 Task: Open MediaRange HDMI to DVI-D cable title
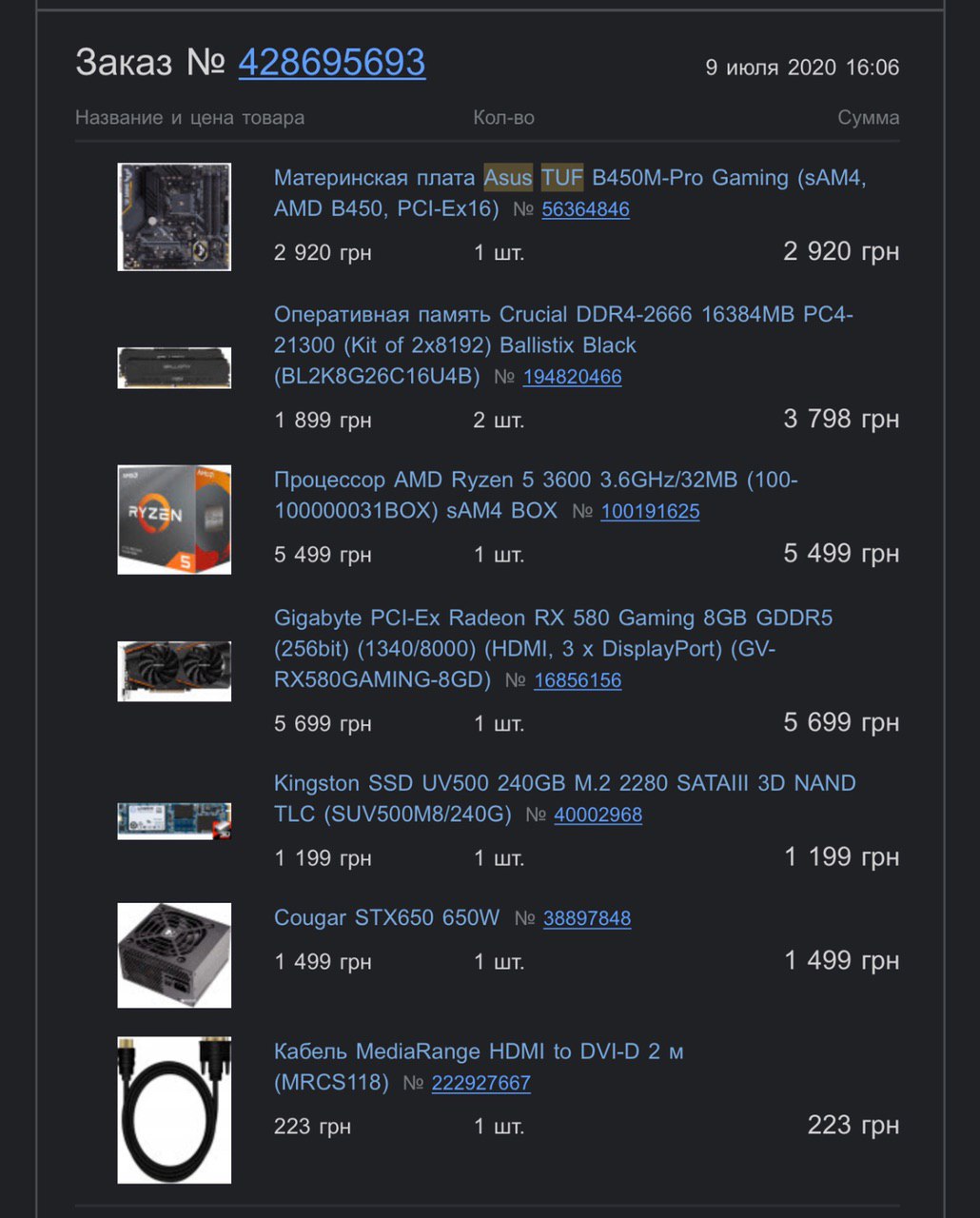(479, 1067)
